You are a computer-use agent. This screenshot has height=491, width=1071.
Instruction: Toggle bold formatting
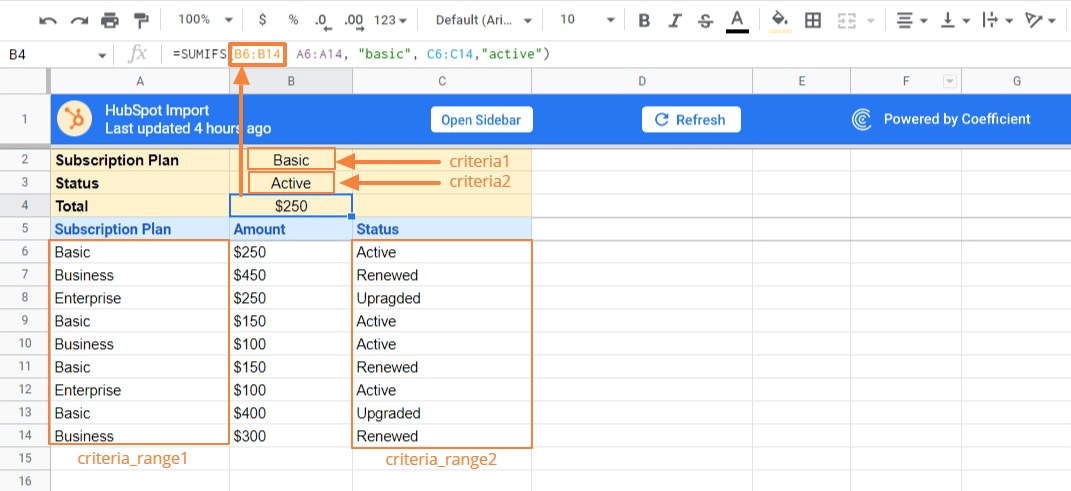click(644, 20)
